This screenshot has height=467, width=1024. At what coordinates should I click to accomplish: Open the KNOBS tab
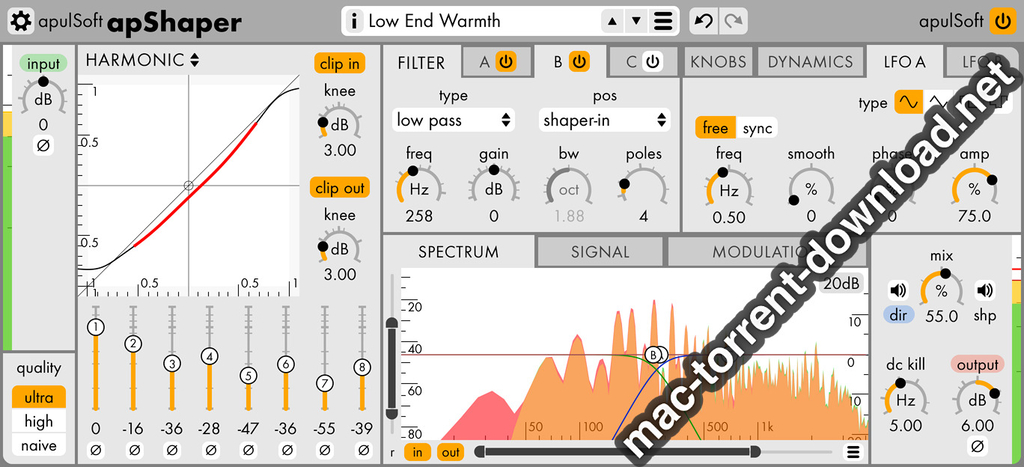tap(718, 62)
